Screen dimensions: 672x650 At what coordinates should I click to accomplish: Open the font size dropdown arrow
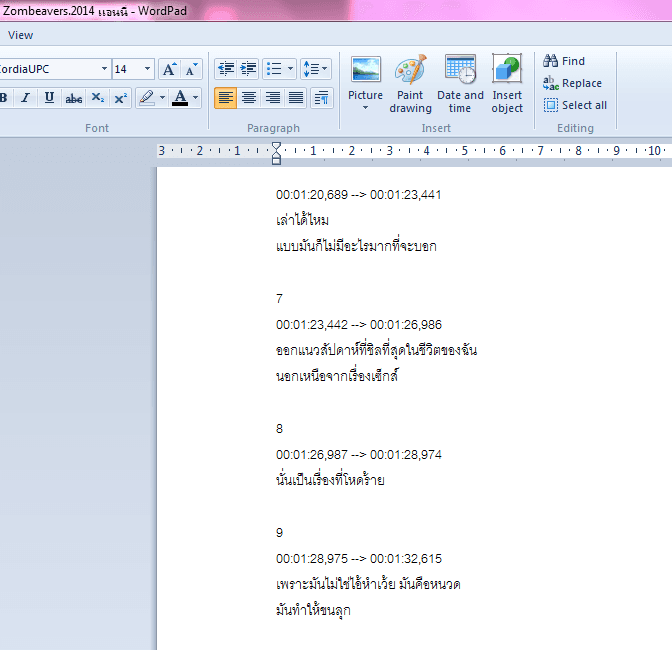[x=147, y=69]
